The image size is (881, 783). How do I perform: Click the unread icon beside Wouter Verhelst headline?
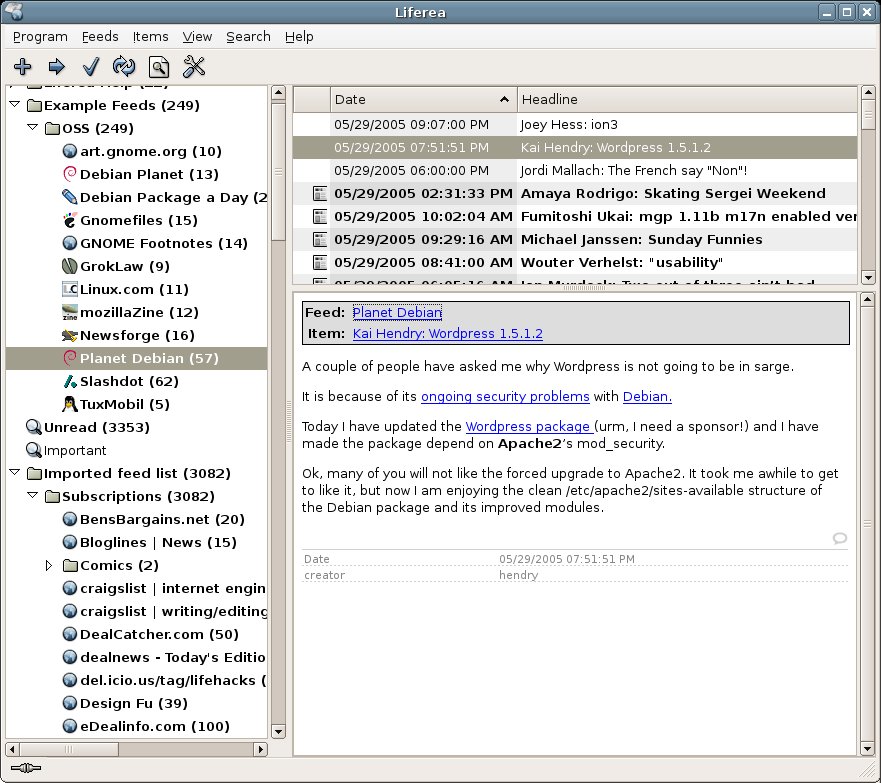(320, 263)
